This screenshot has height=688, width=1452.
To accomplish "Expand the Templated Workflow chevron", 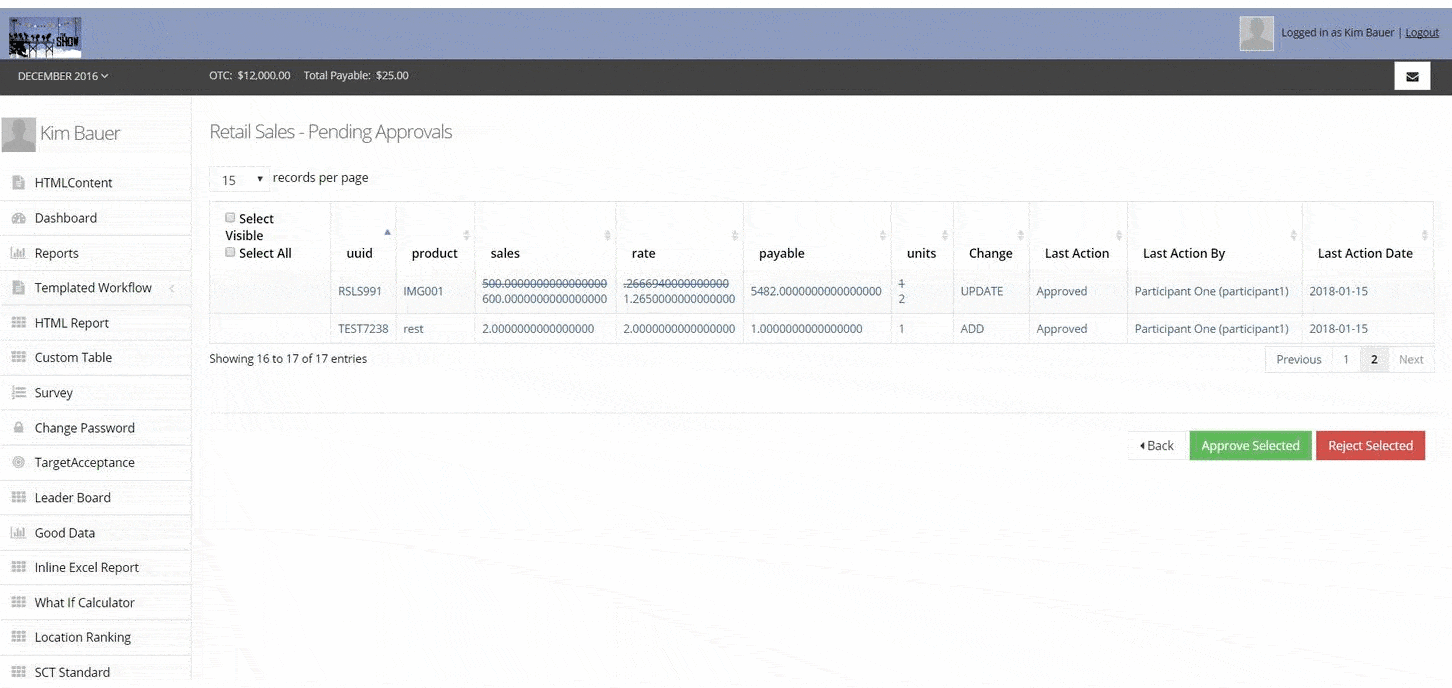I will pos(172,288).
